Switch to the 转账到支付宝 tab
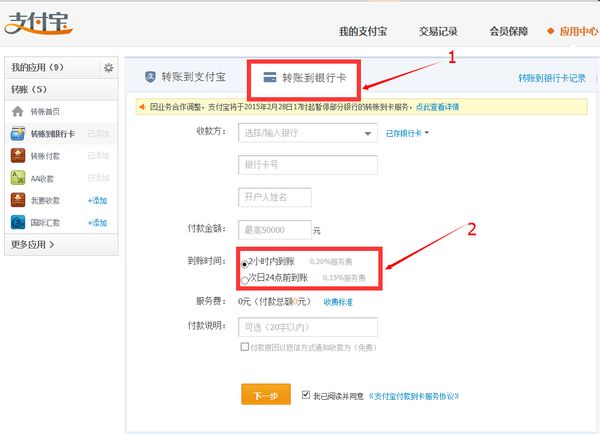 click(187, 76)
